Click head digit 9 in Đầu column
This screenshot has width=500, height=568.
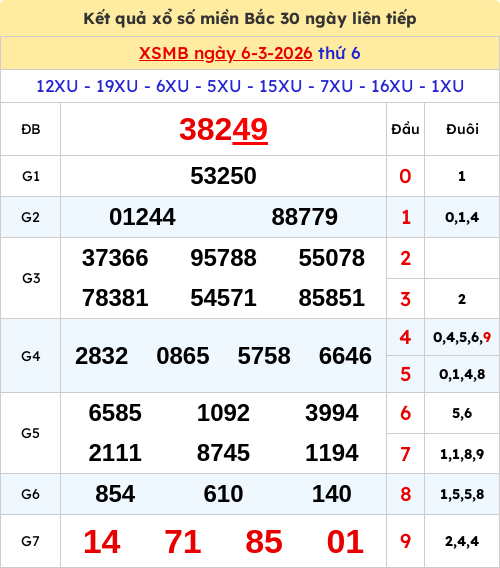[x=405, y=541]
